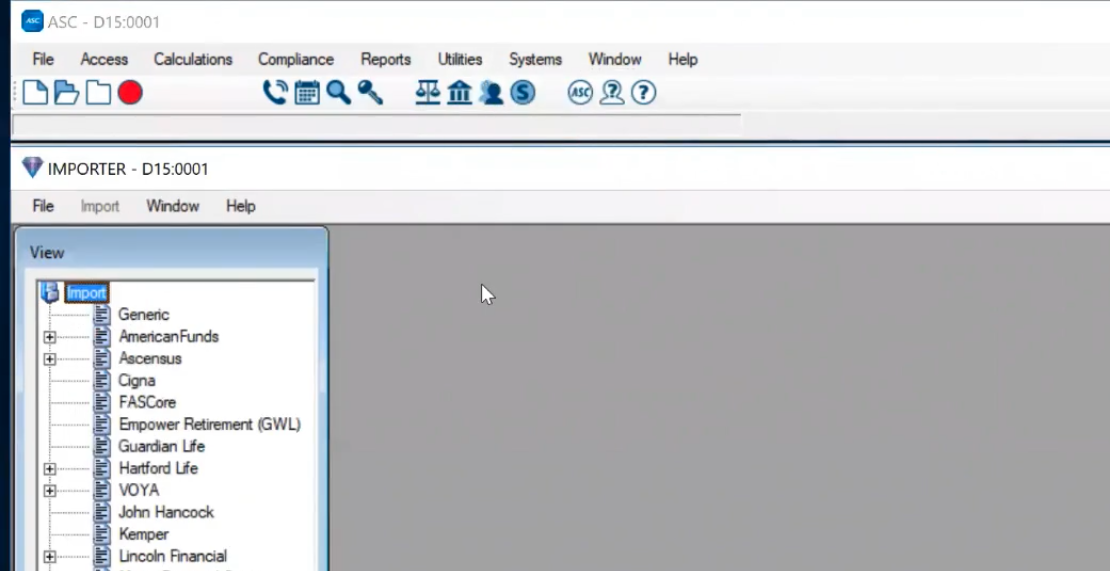This screenshot has height=571, width=1110.
Task: Click the telephone icon in the ASC toolbar
Action: [275, 93]
